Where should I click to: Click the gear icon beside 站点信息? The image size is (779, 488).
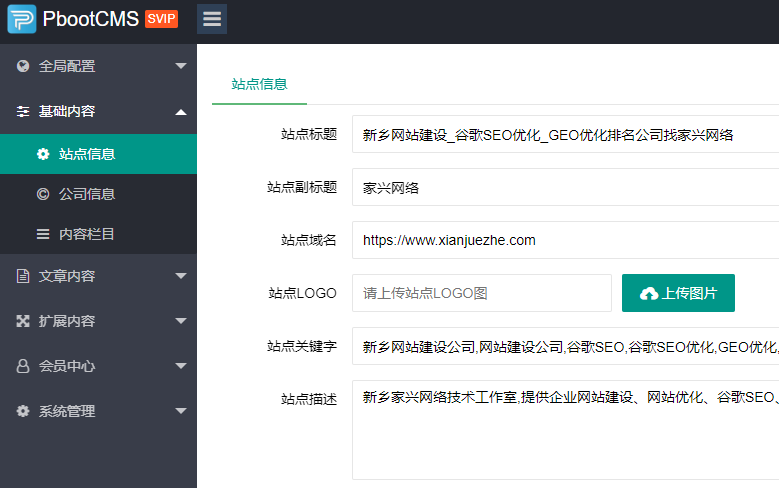coord(43,154)
